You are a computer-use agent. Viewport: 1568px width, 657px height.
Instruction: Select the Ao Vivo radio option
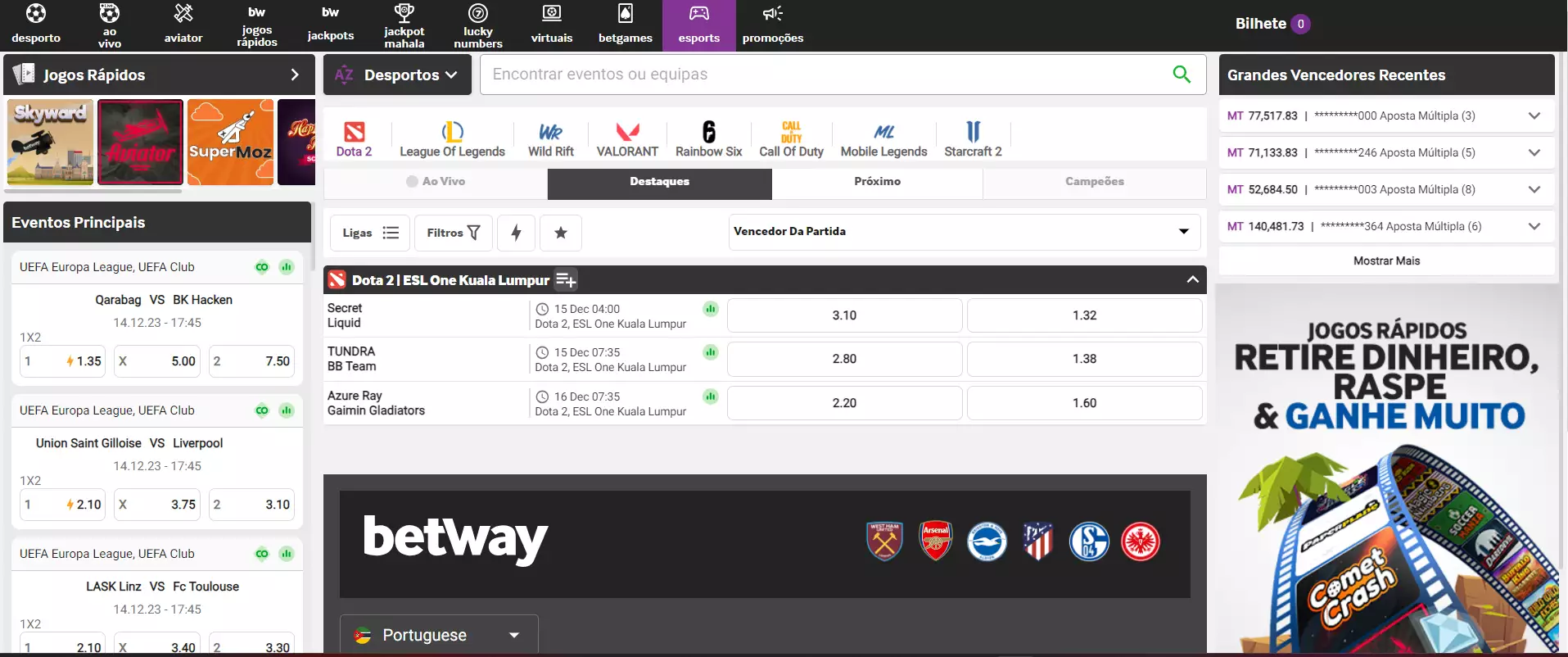[x=413, y=182]
